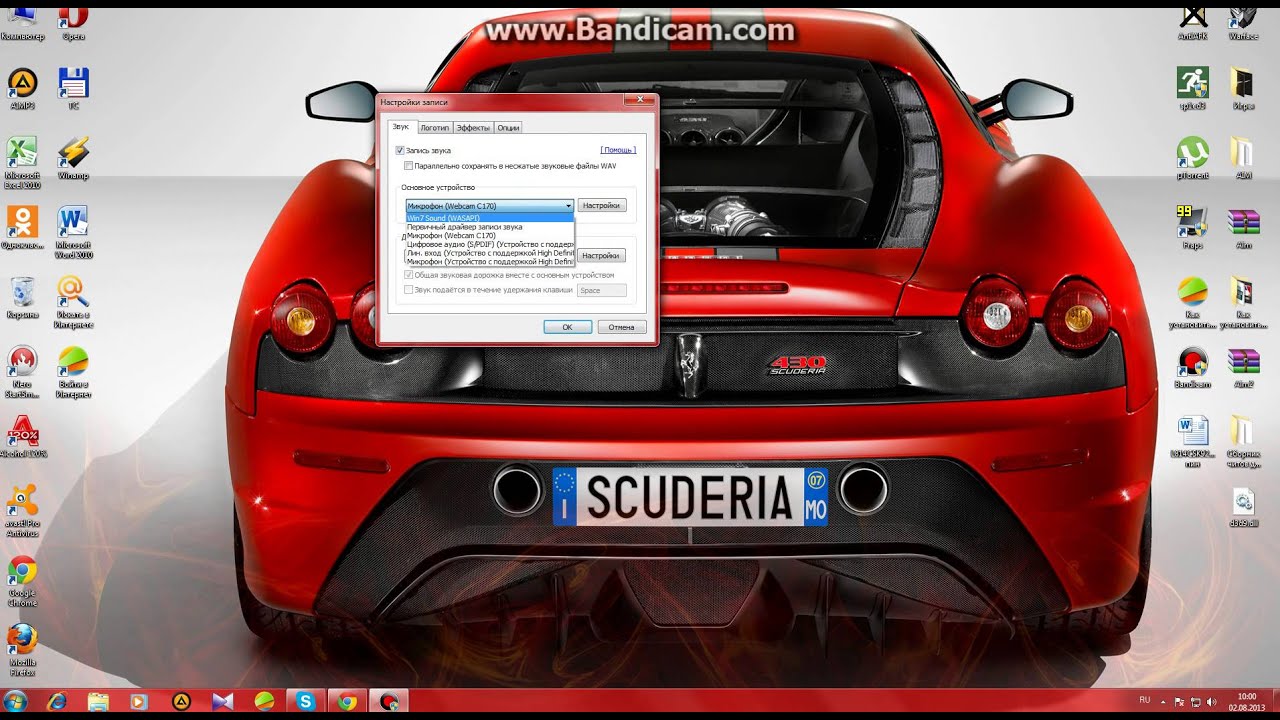The width and height of the screenshot is (1280, 720).
Task: Open the Bandicam desktop shortcut
Action: tap(1192, 367)
